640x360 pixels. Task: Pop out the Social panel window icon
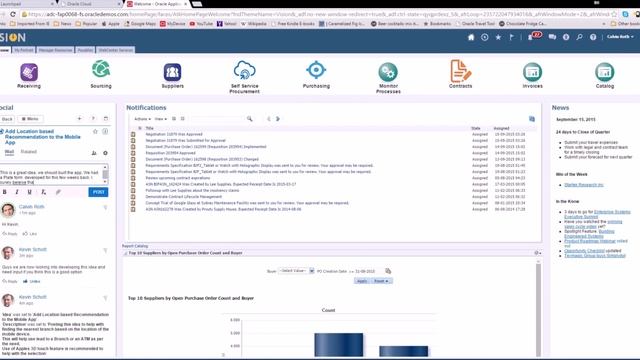click(x=106, y=119)
